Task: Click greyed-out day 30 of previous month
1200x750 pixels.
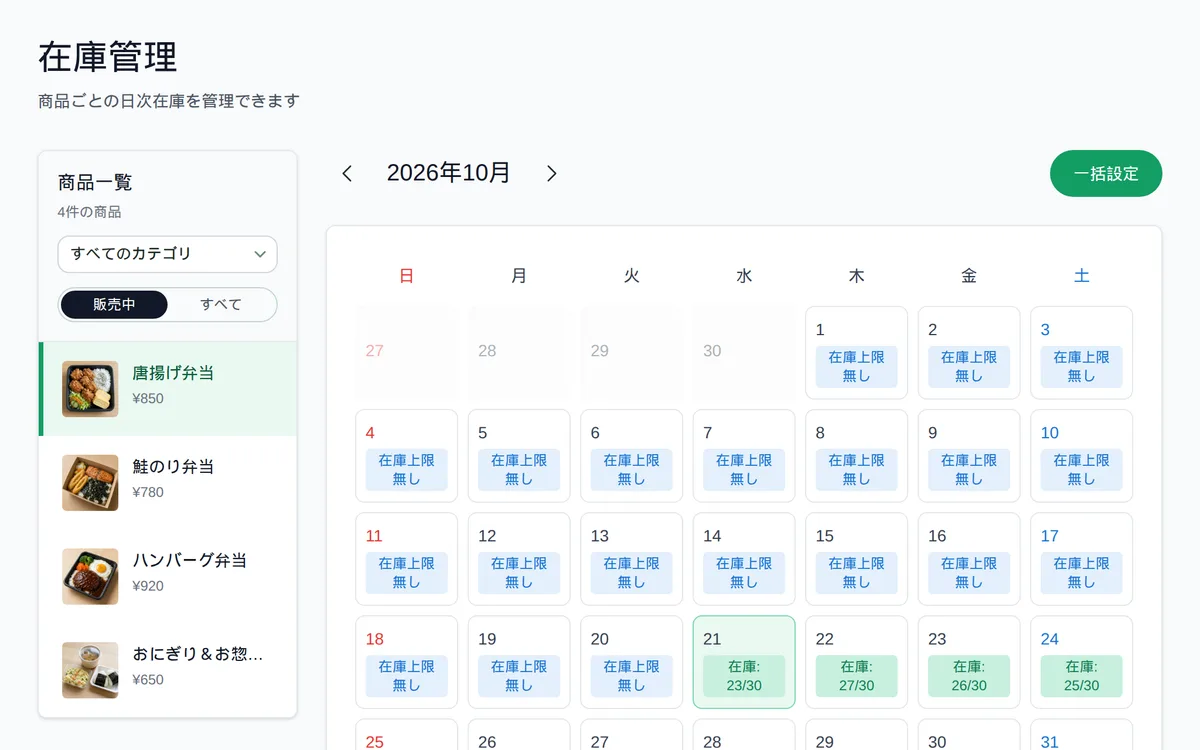Action: [x=744, y=353]
